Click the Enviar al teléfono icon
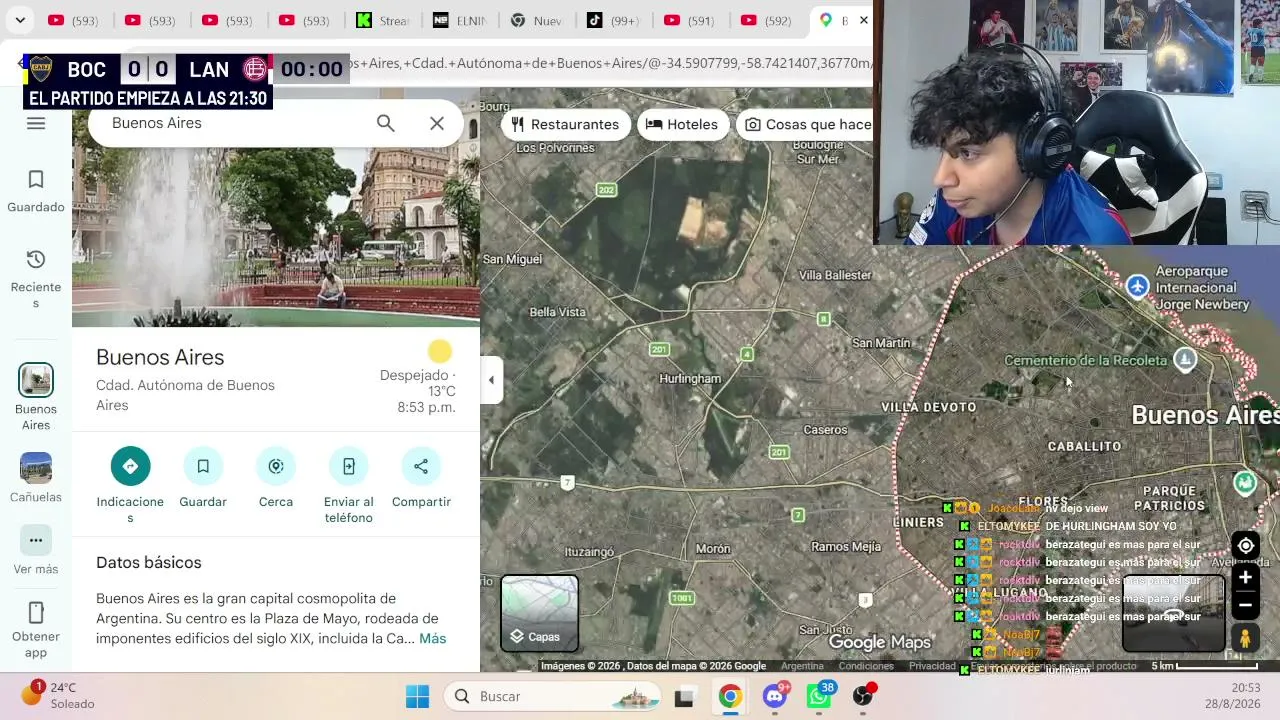The image size is (1280, 720). coord(349,466)
